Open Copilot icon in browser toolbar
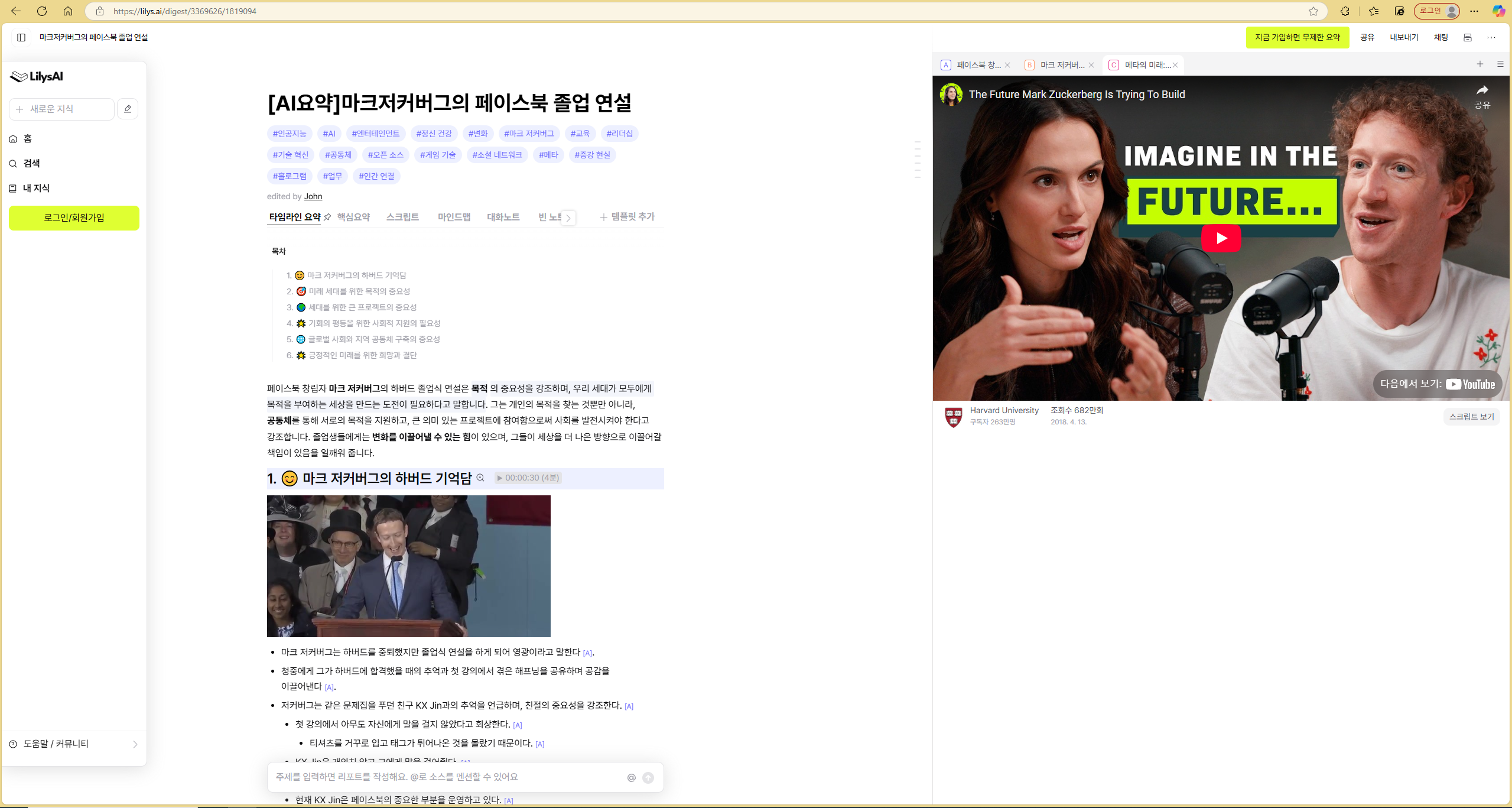Viewport: 1512px width, 808px height. point(1498,11)
